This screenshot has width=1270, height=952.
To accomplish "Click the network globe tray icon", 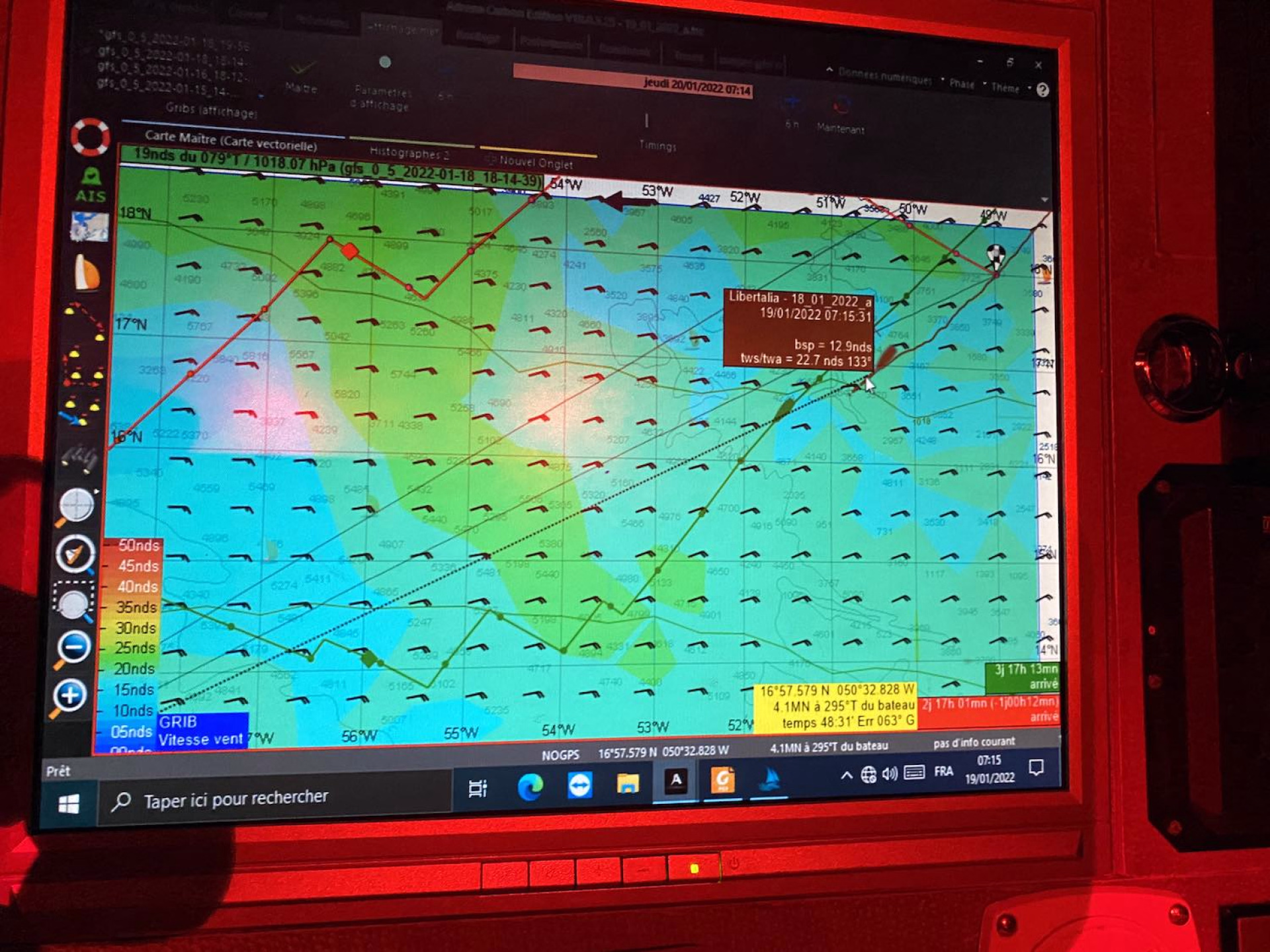I will coord(868,774).
